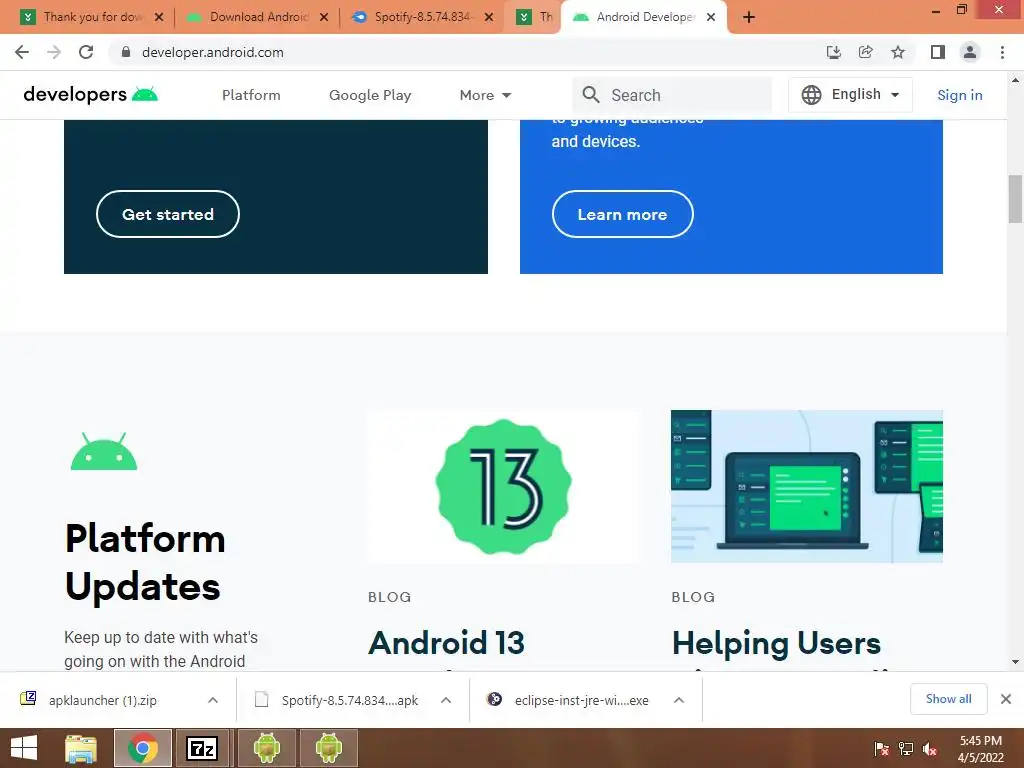Close the downloads bar

click(1006, 699)
